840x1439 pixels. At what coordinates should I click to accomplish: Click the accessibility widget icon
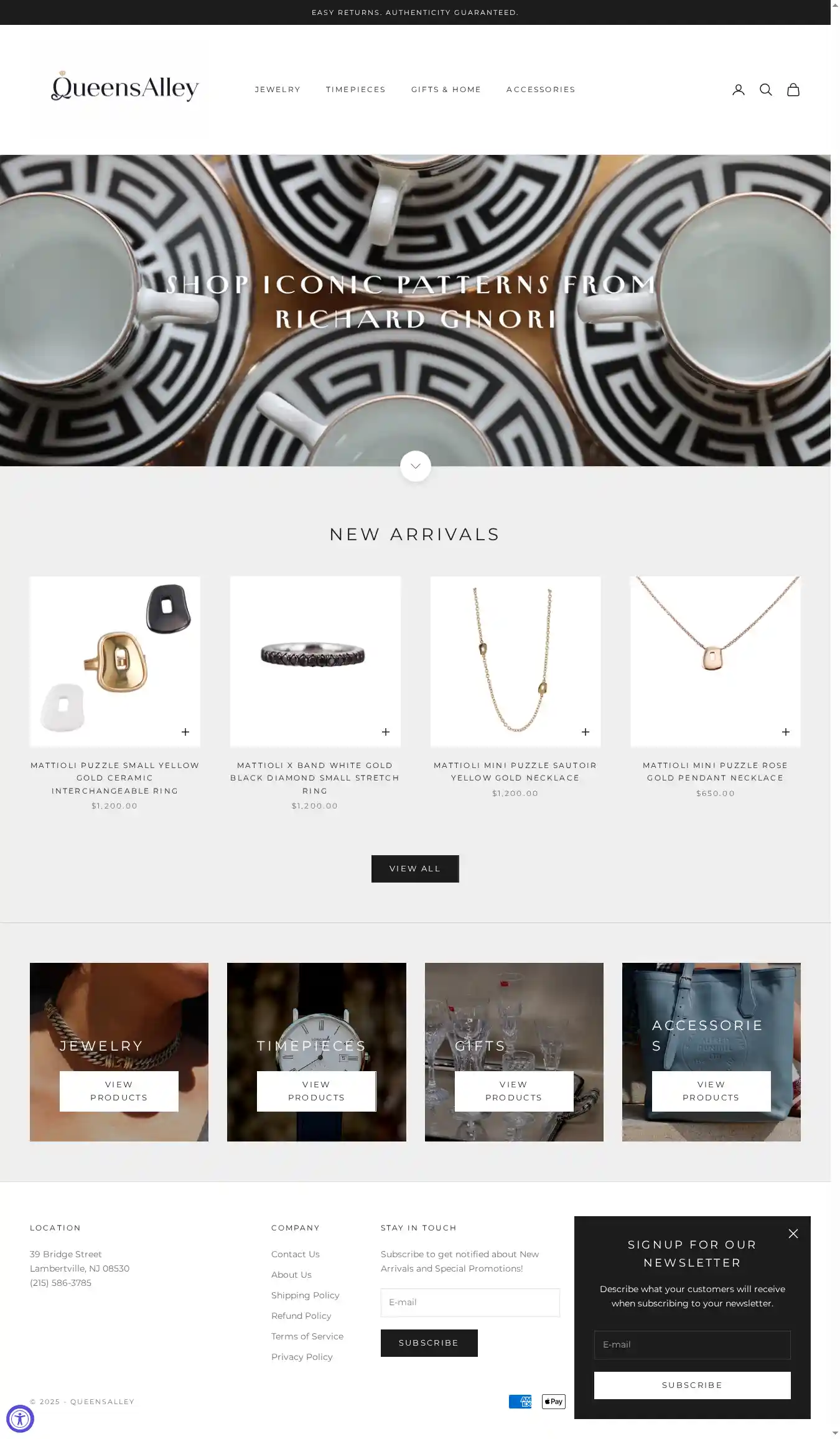20,1418
